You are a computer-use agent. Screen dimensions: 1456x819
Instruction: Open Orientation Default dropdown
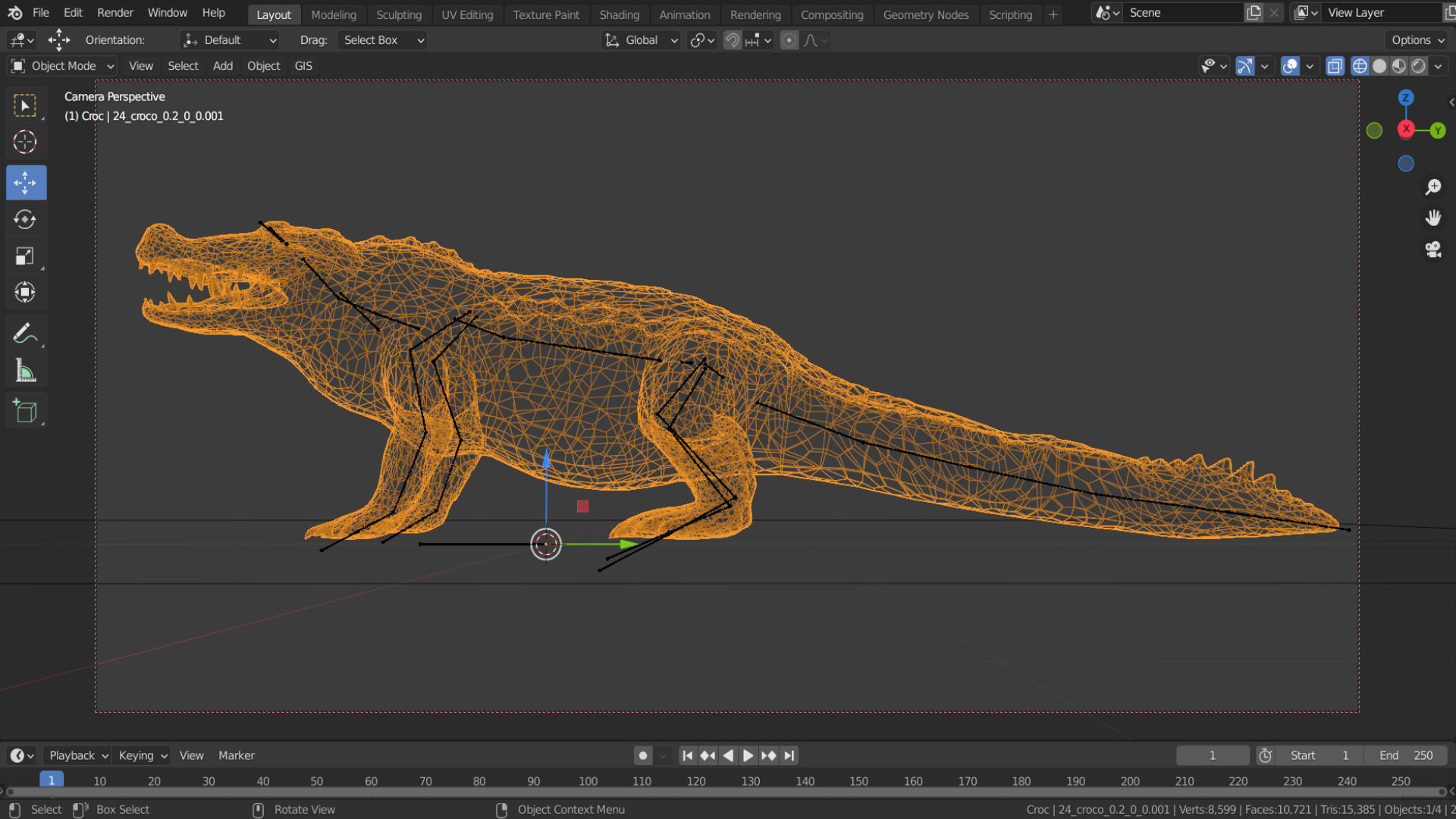pos(230,40)
